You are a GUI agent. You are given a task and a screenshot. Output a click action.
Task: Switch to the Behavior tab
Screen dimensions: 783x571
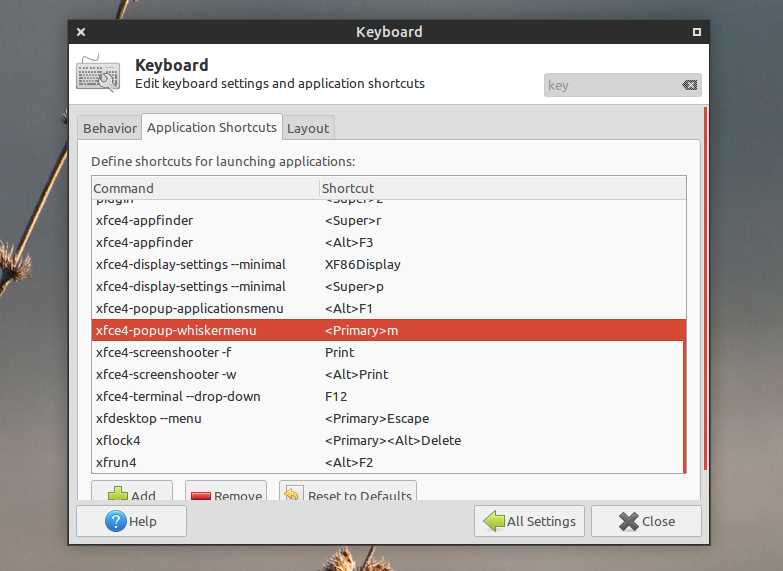(x=110, y=128)
